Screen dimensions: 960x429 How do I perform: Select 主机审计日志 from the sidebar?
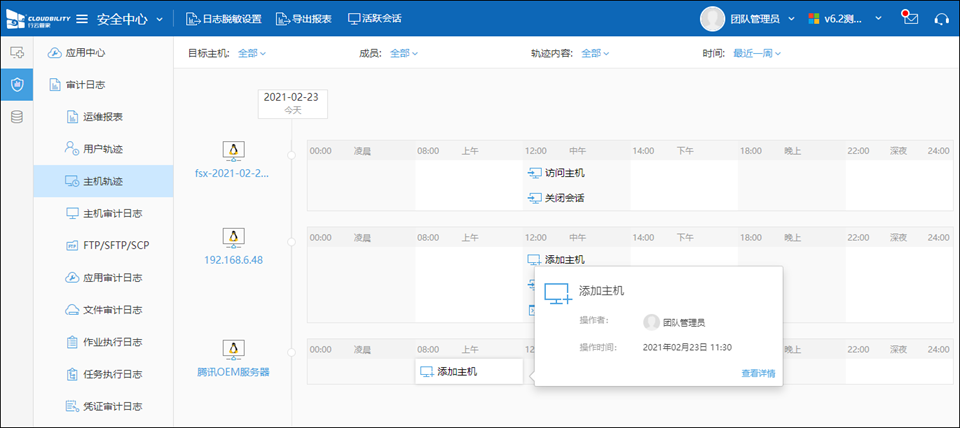(111, 213)
